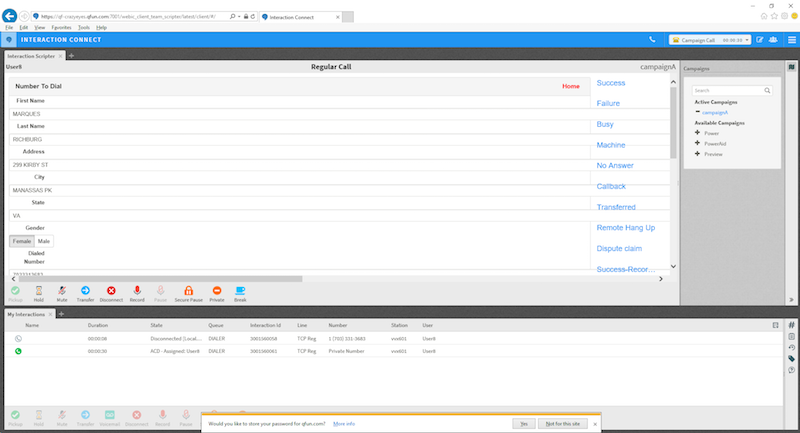
Task: Start recording with the Record microphone icon
Action: (137, 290)
